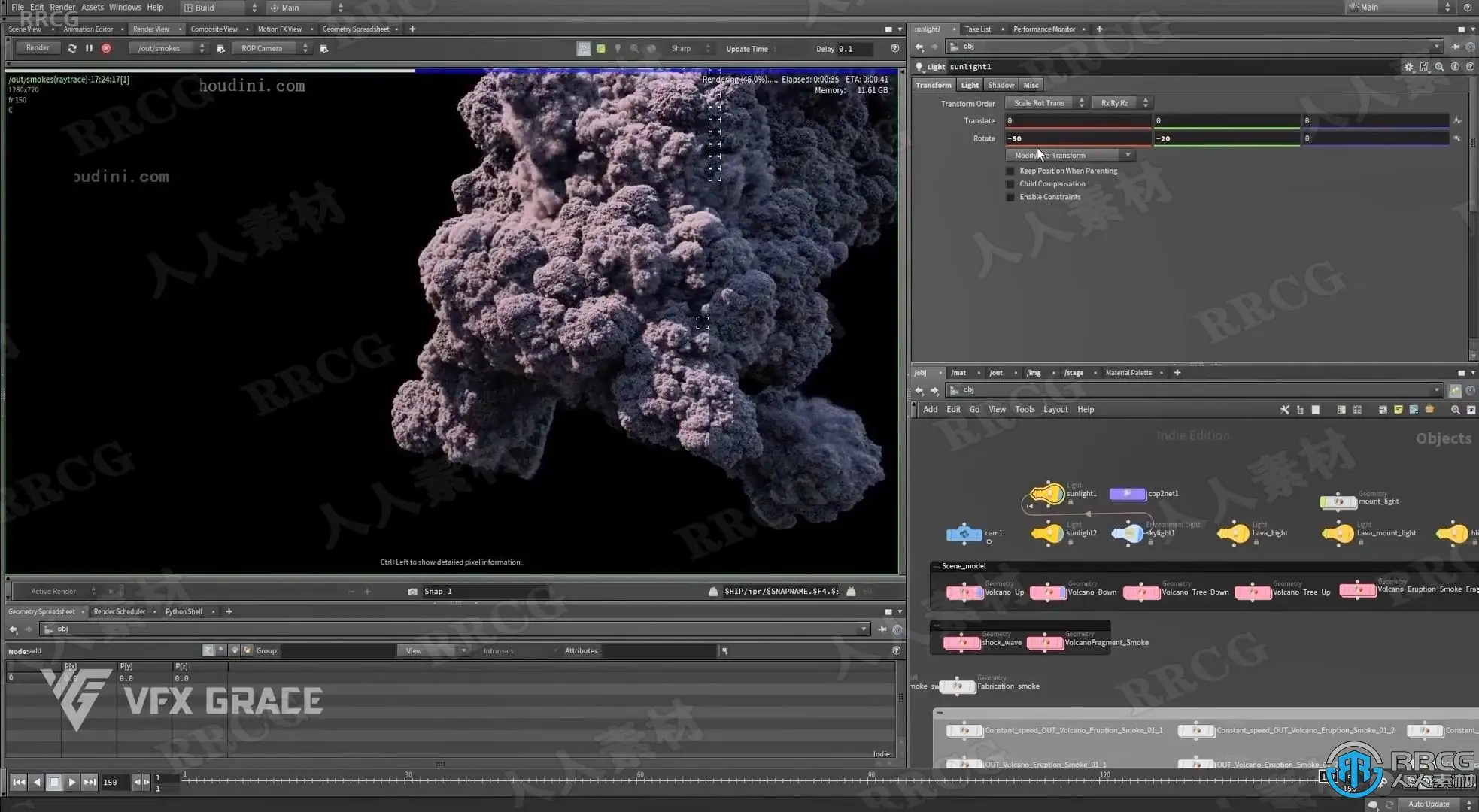Switch to the Shadow tab
The image size is (1479, 812).
tap(1001, 86)
